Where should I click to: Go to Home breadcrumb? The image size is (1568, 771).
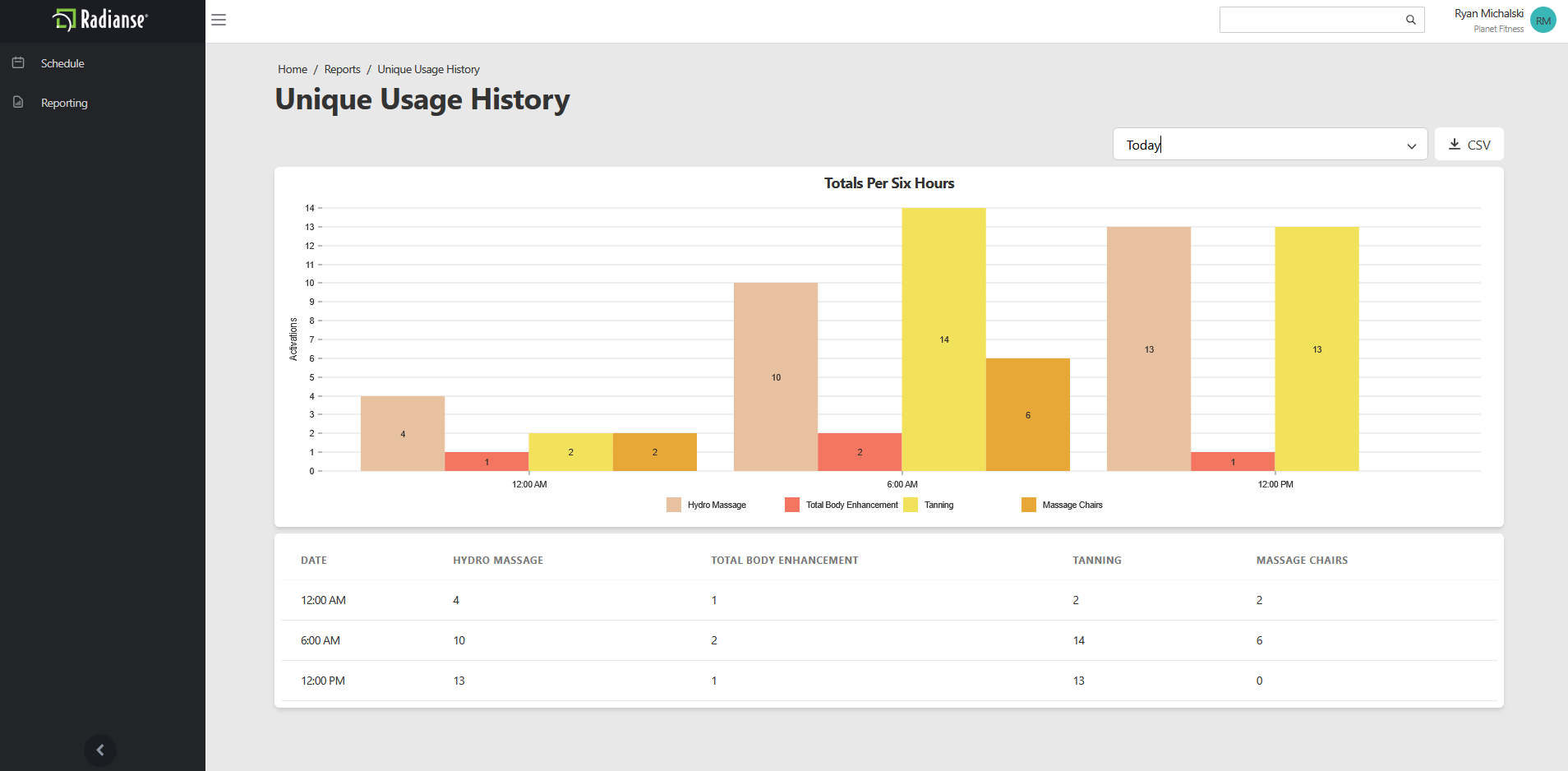click(293, 69)
